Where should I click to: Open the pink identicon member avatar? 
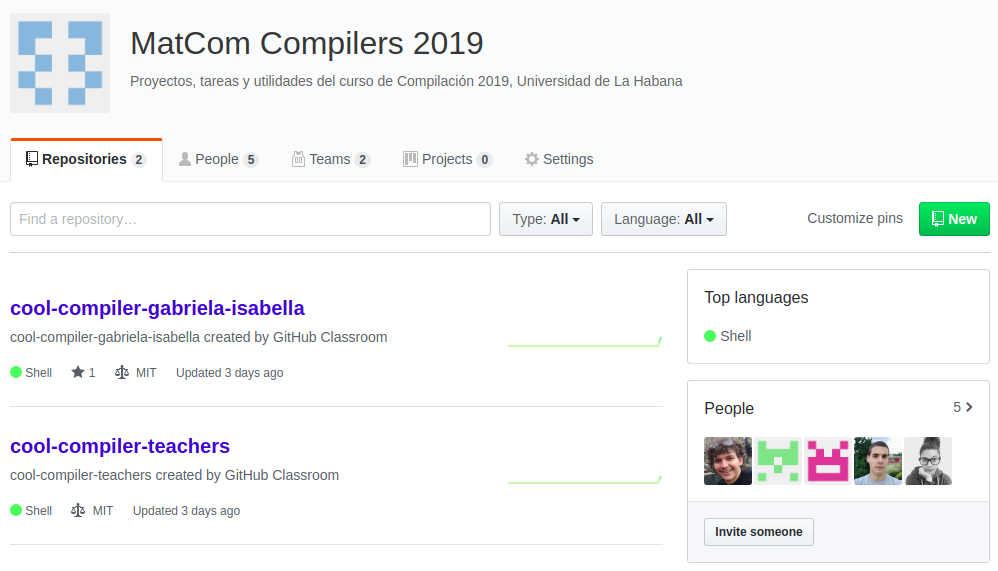click(828, 461)
